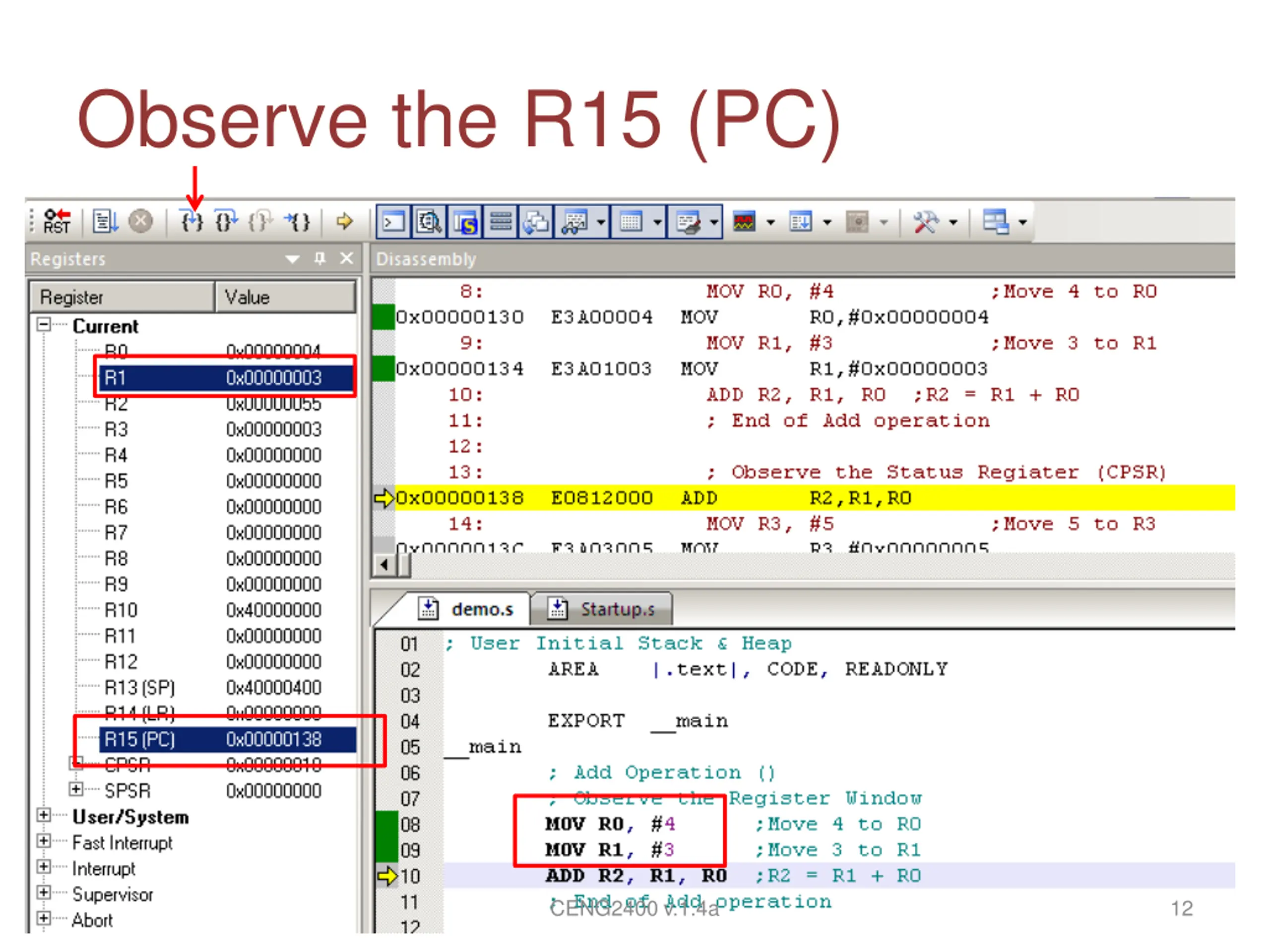1270x952 pixels.
Task: Toggle the Symbols window button
Action: coord(464,222)
